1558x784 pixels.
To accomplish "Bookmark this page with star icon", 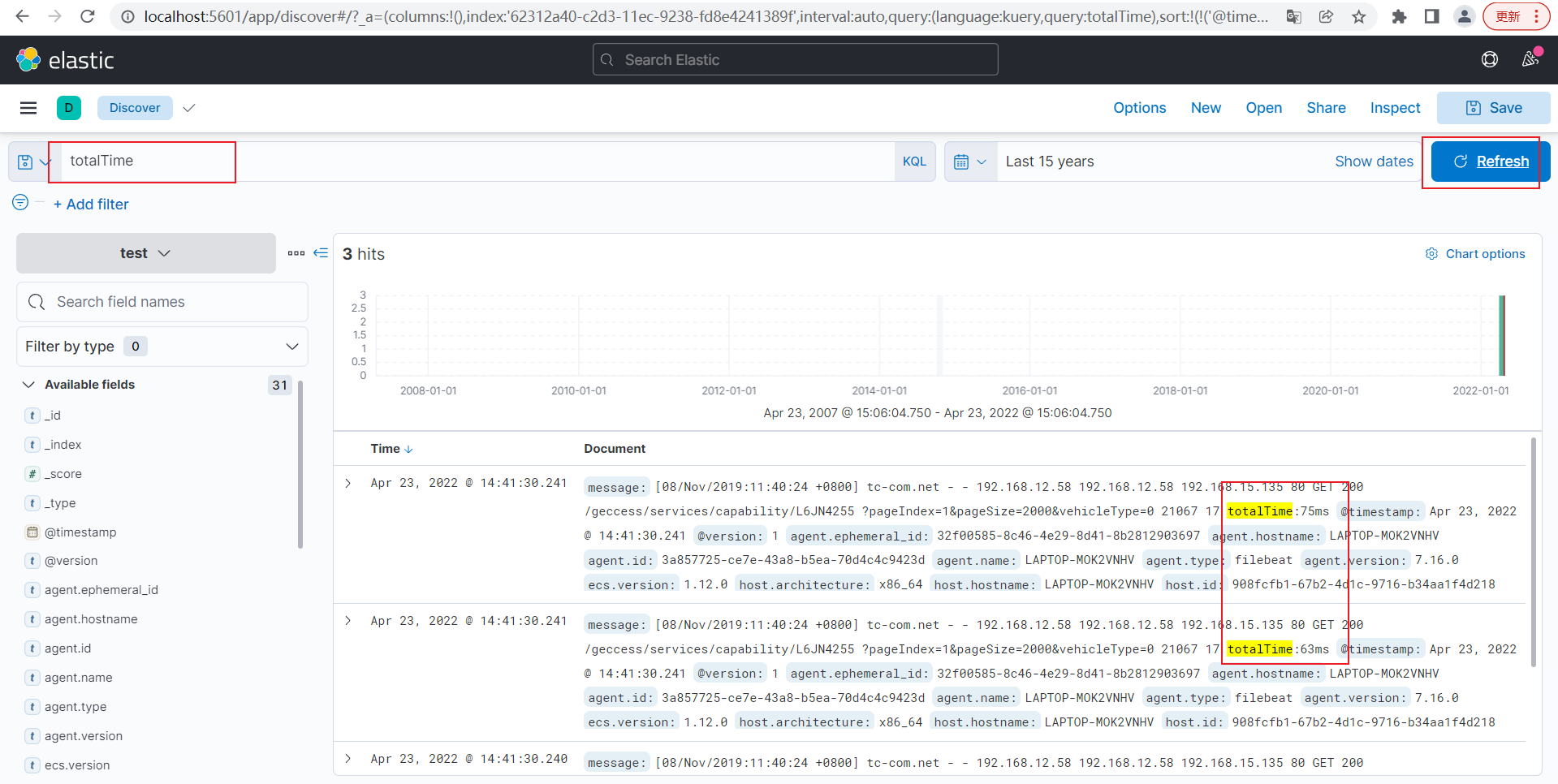I will pyautogui.click(x=1359, y=16).
